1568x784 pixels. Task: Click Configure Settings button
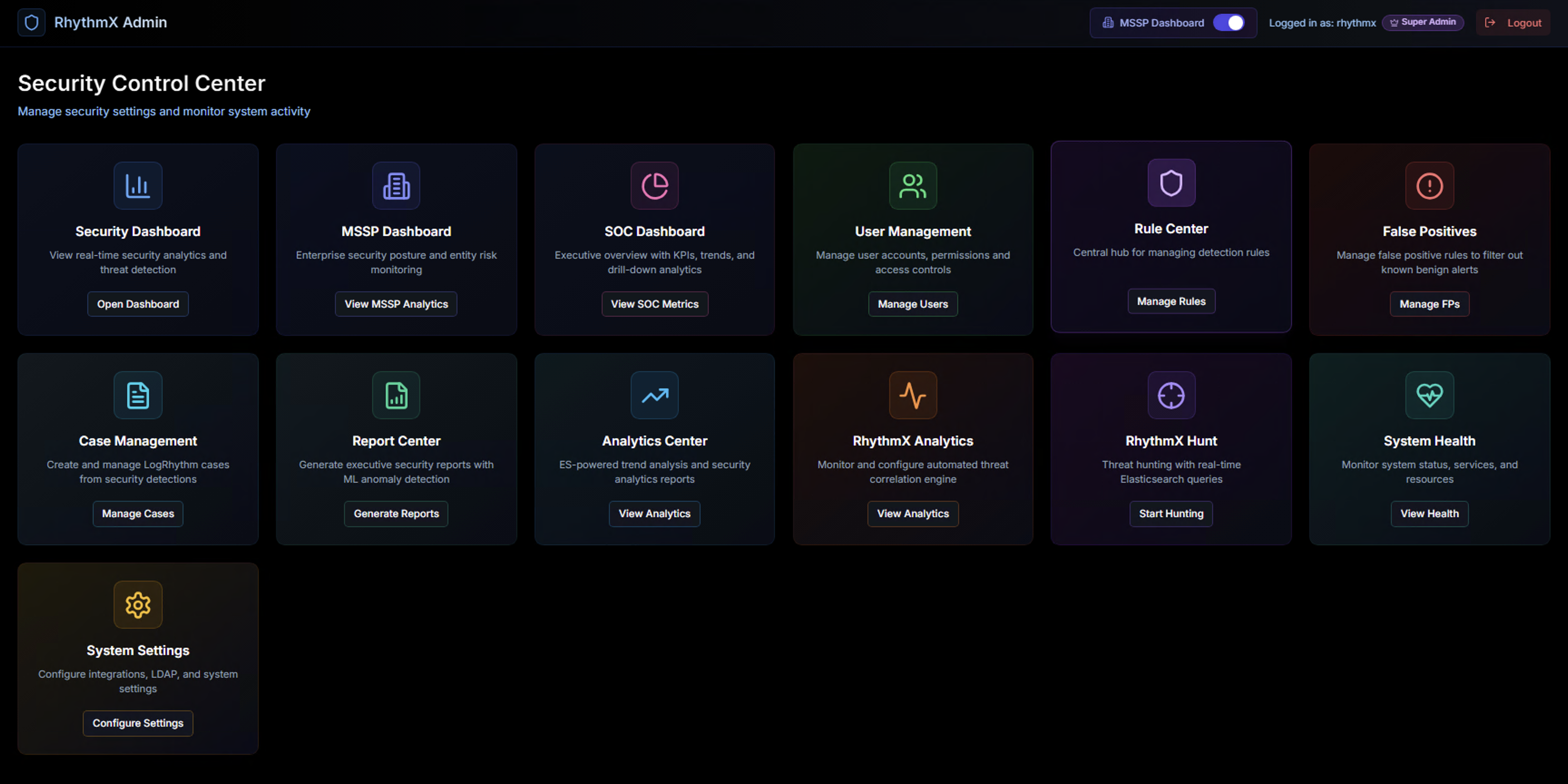pos(137,722)
